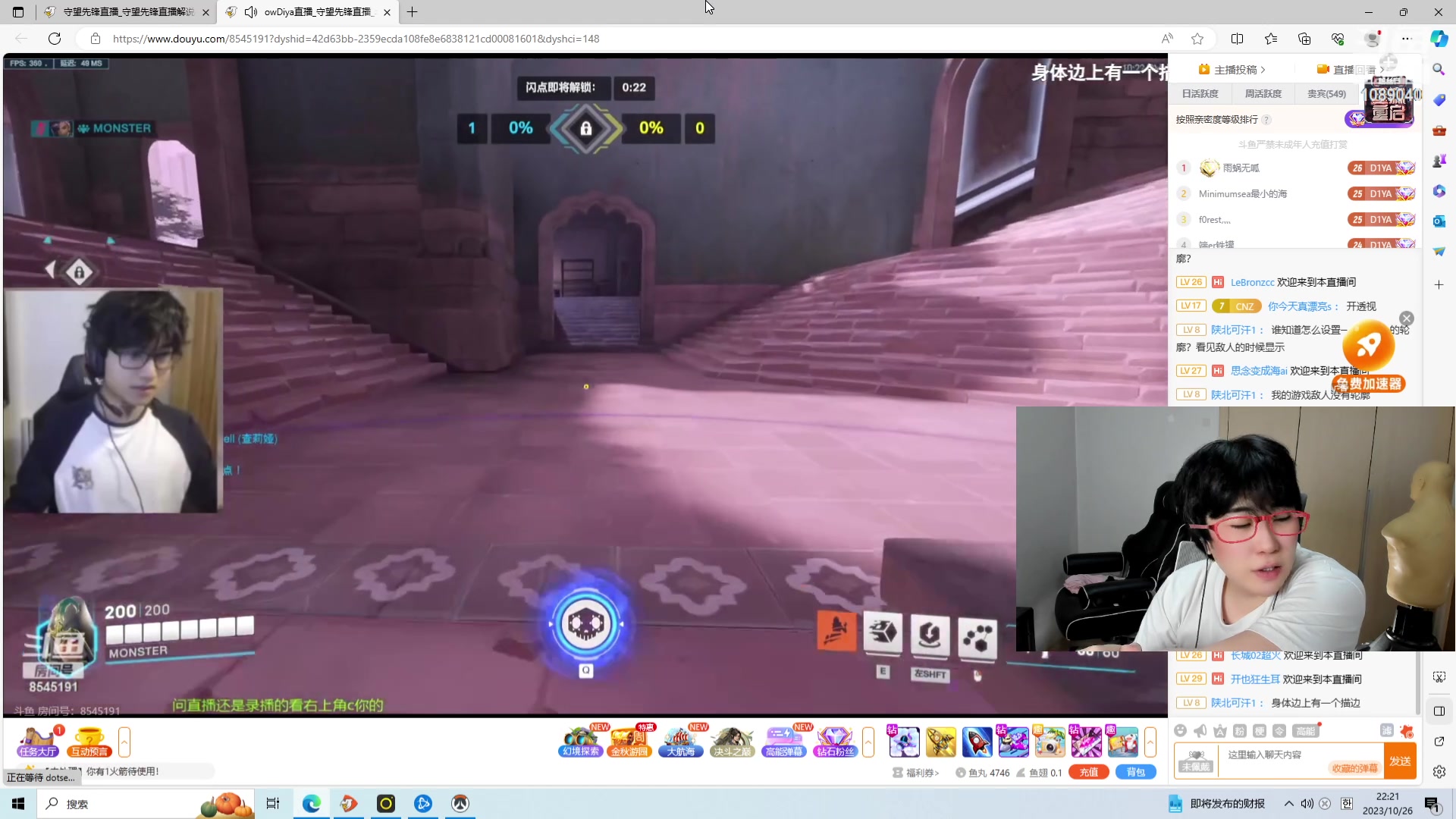1456x819 pixels.
Task: Click the 发送 send button
Action: [x=1400, y=761]
